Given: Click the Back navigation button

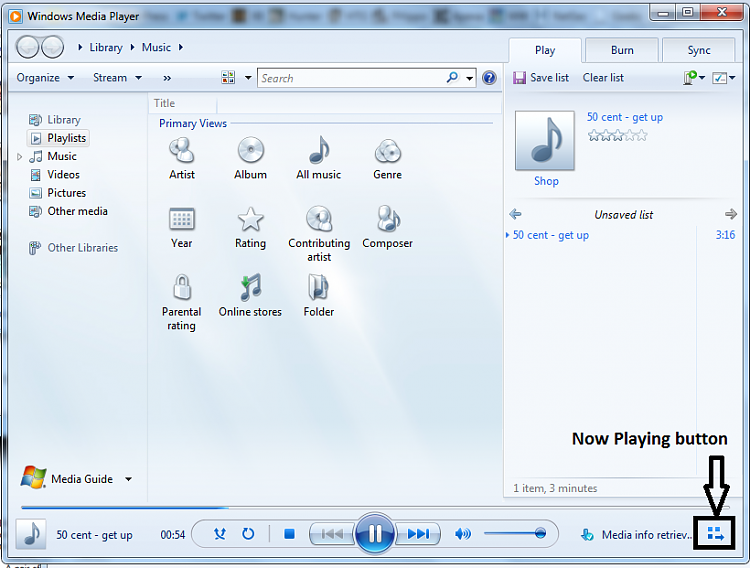Looking at the screenshot, I should click(x=28, y=47).
